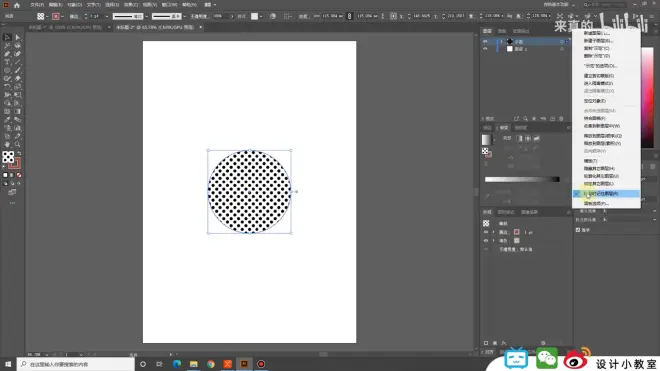Open the fill swatch dropdown in control bar

(47, 16)
